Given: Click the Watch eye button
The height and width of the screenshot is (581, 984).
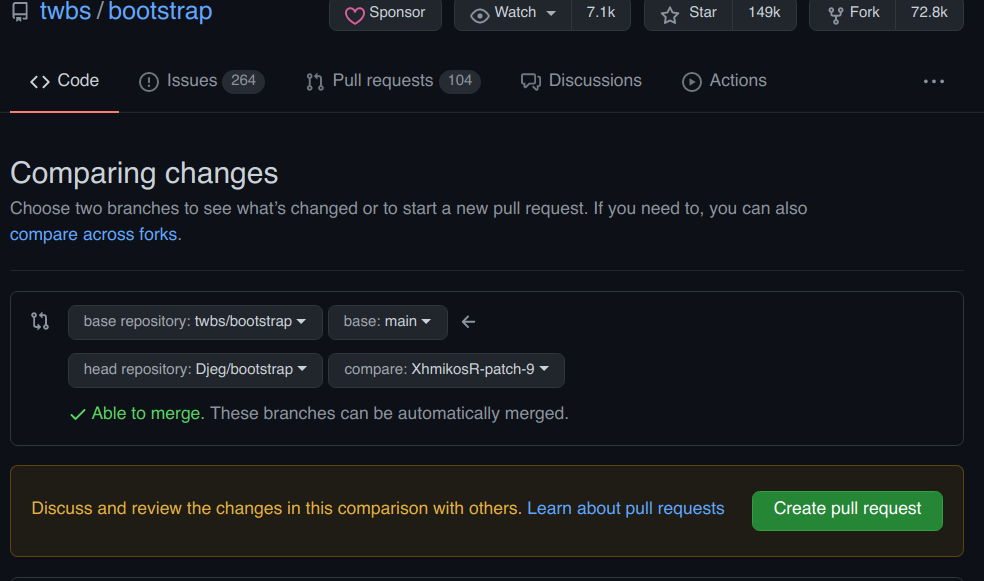Looking at the screenshot, I should [513, 14].
